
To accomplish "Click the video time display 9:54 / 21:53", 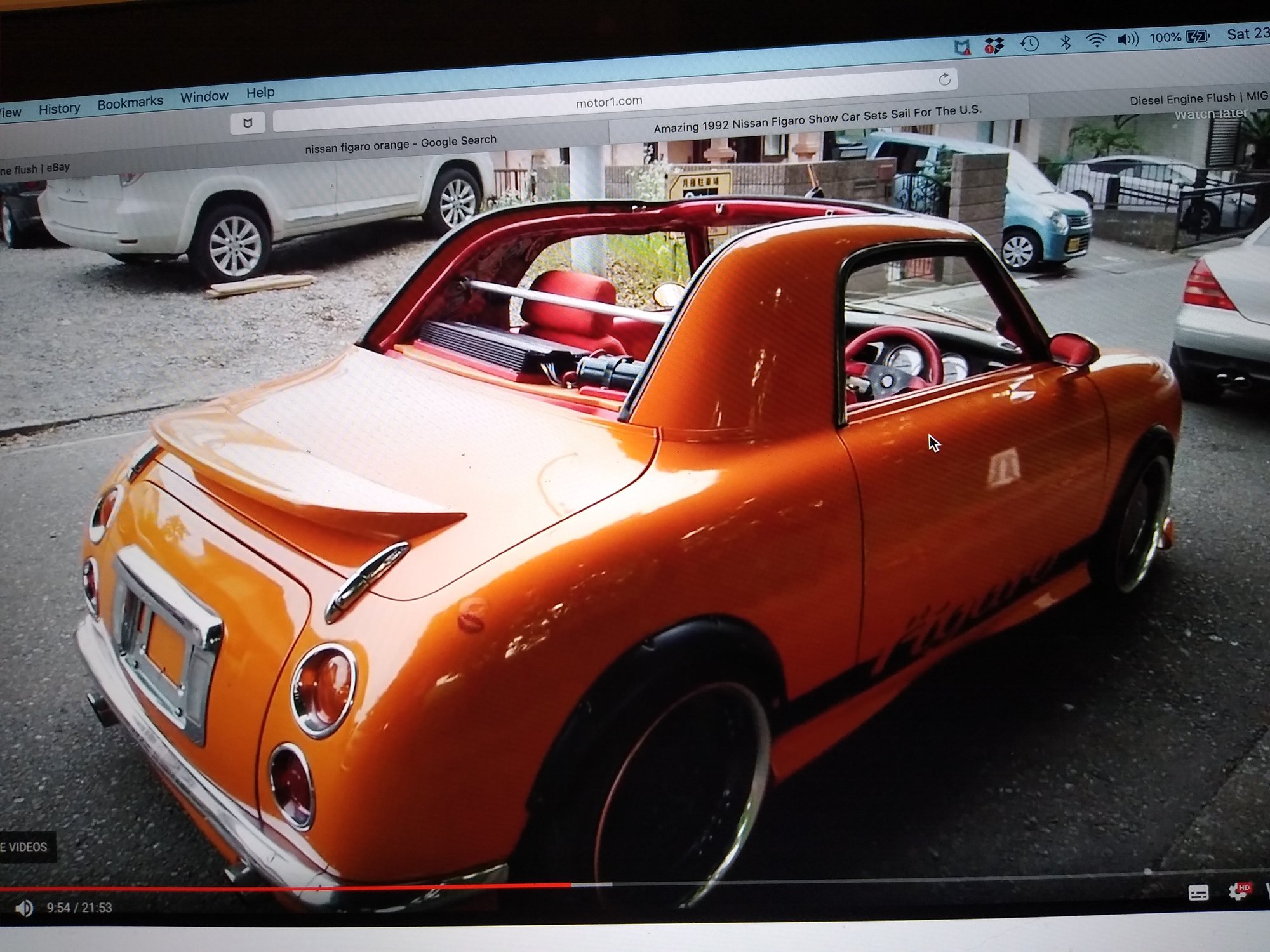I will tap(79, 908).
